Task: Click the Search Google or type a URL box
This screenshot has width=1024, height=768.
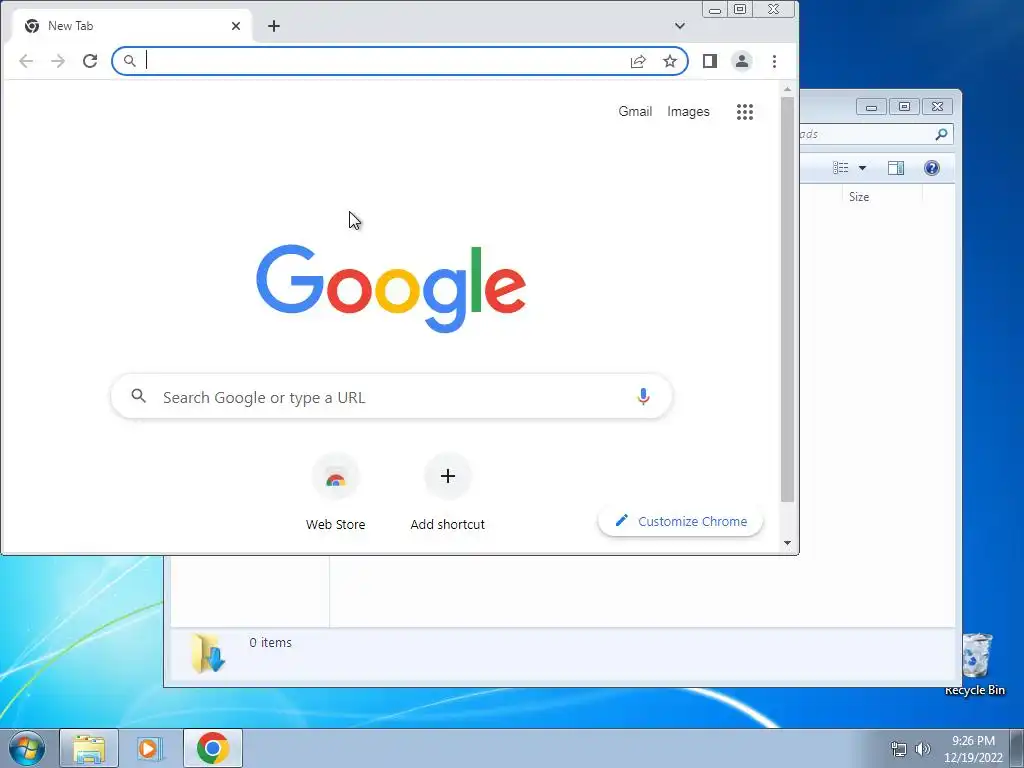Action: point(392,396)
